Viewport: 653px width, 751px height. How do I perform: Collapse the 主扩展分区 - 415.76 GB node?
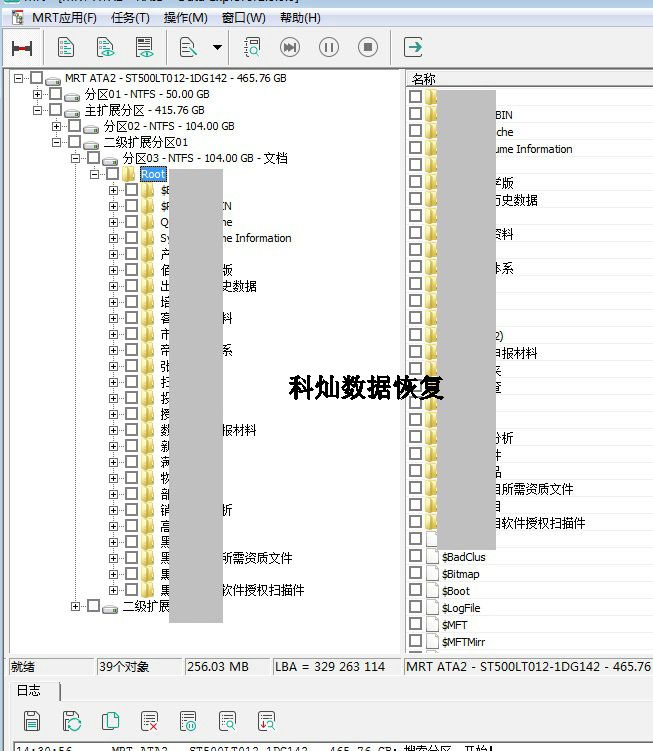click(37, 110)
